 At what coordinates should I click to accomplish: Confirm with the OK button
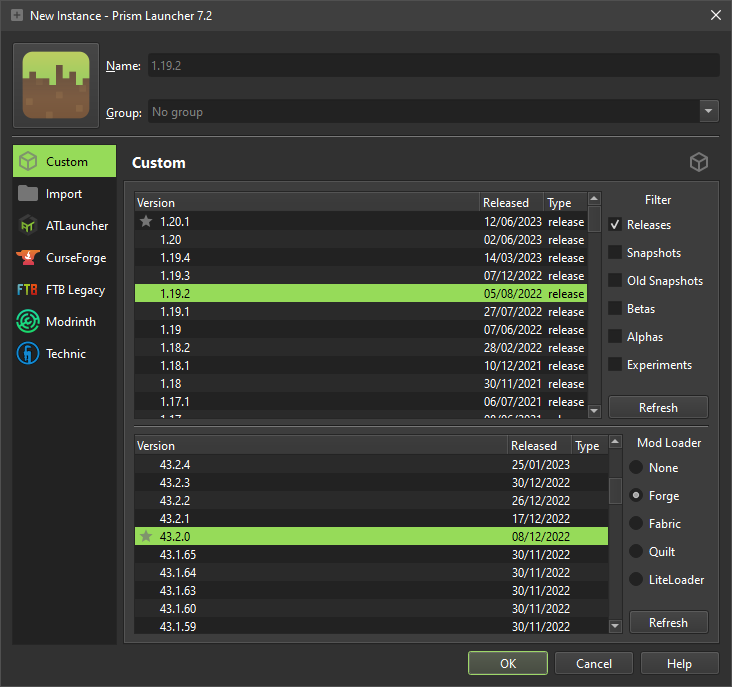508,663
